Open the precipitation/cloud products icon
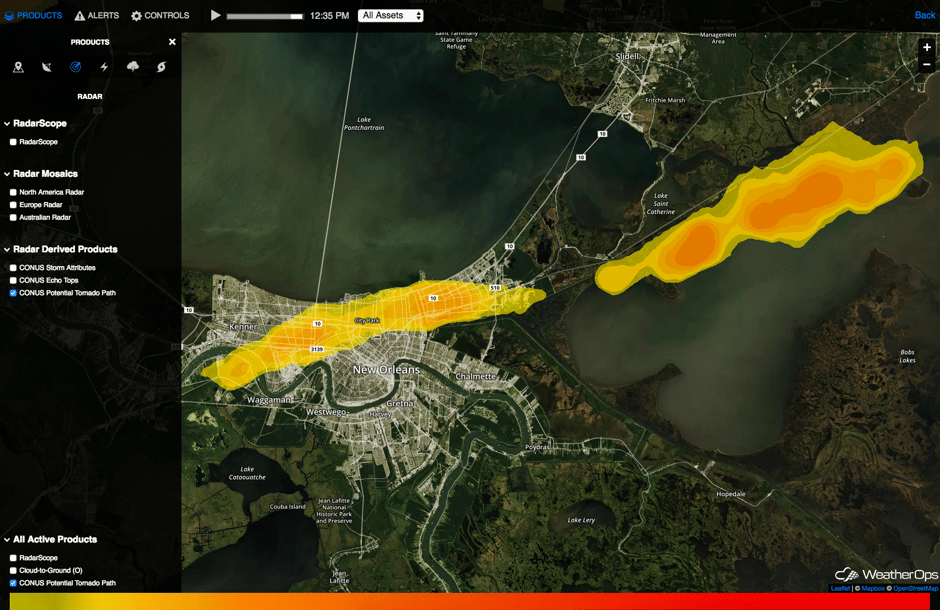 click(x=133, y=67)
